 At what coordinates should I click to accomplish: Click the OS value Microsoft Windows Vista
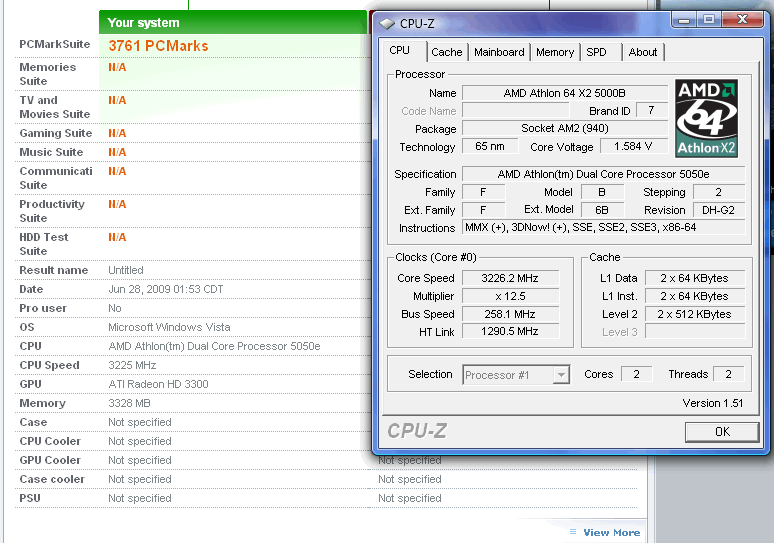(x=169, y=327)
